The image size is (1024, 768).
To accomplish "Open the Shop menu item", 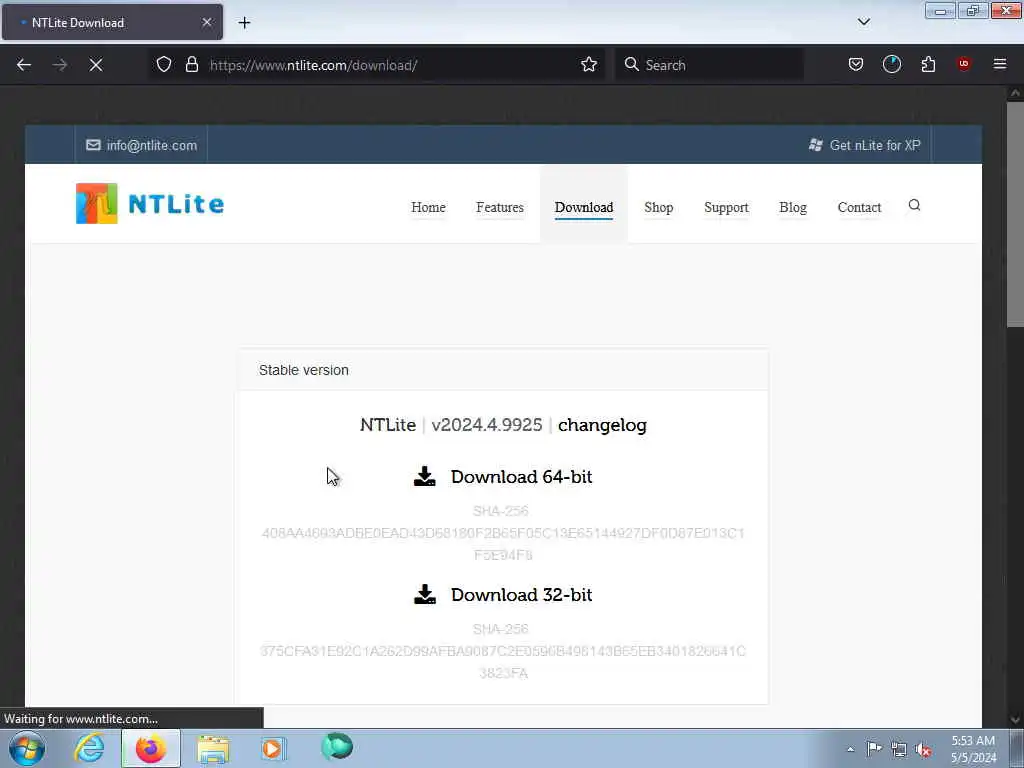I will (658, 207).
